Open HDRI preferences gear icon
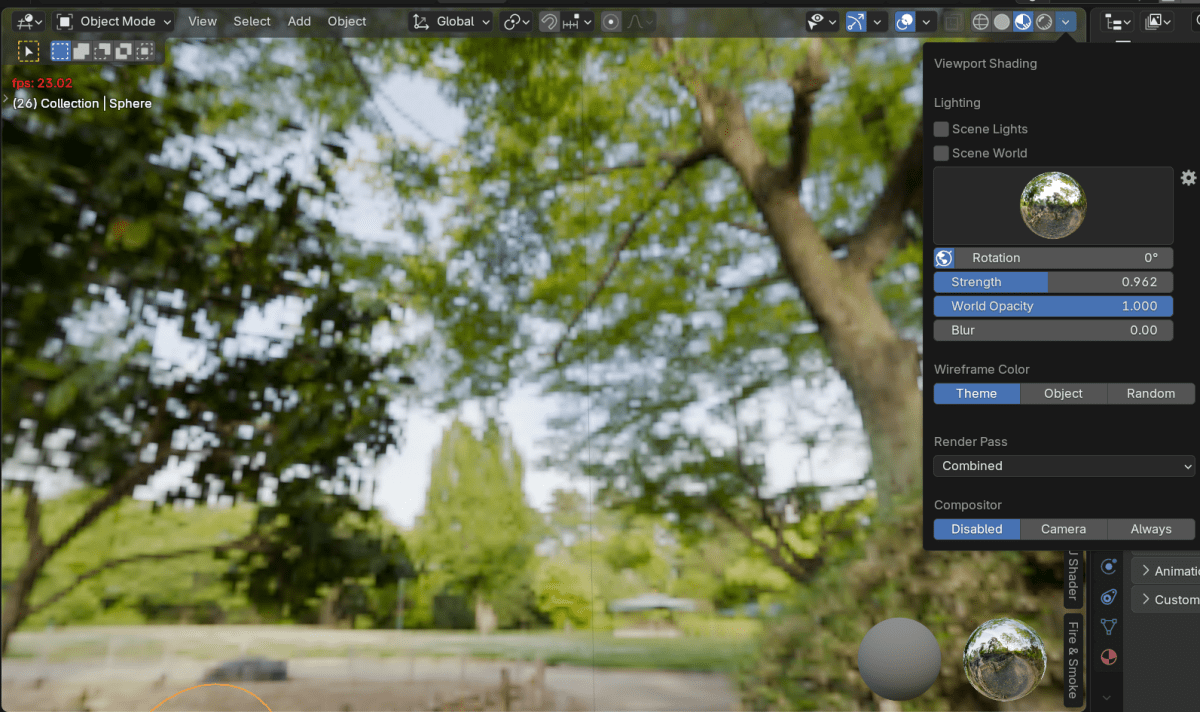 (1188, 177)
